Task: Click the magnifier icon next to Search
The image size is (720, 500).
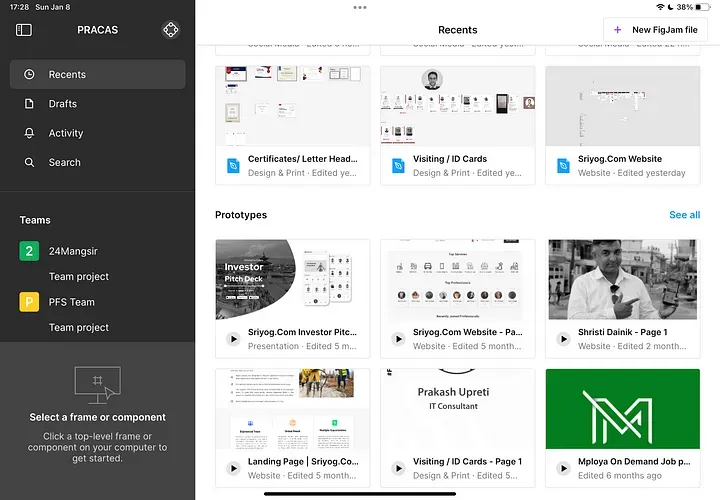Action: (29, 163)
